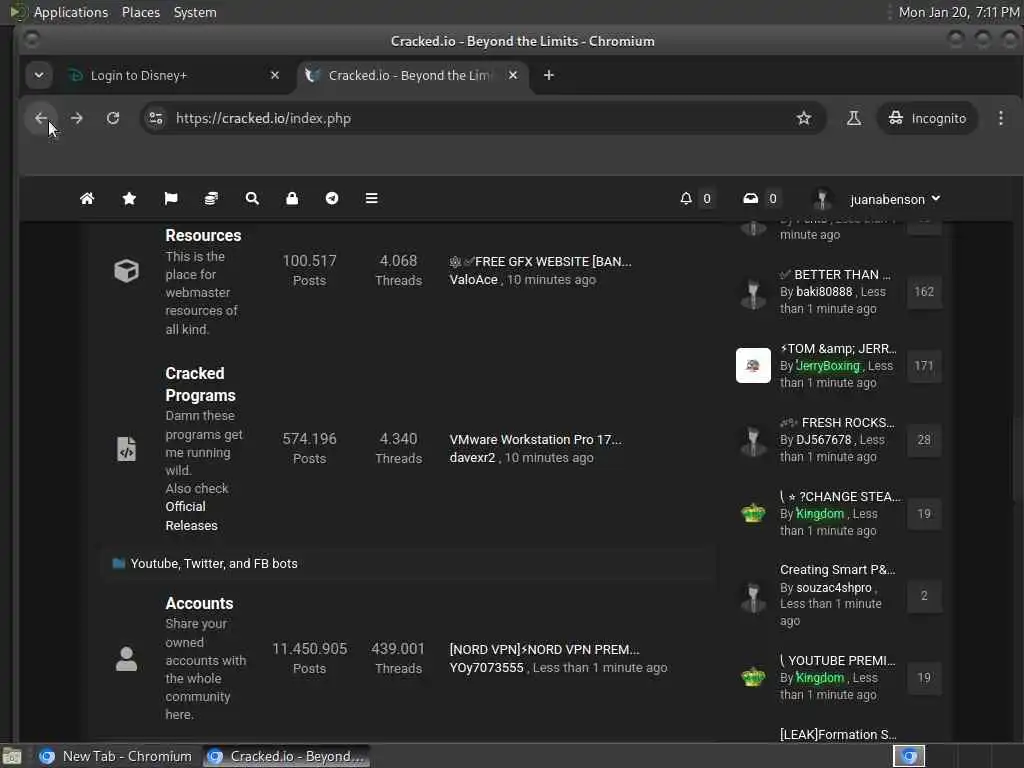Click the Accounts person icon
The width and height of the screenshot is (1024, 768).
127,659
